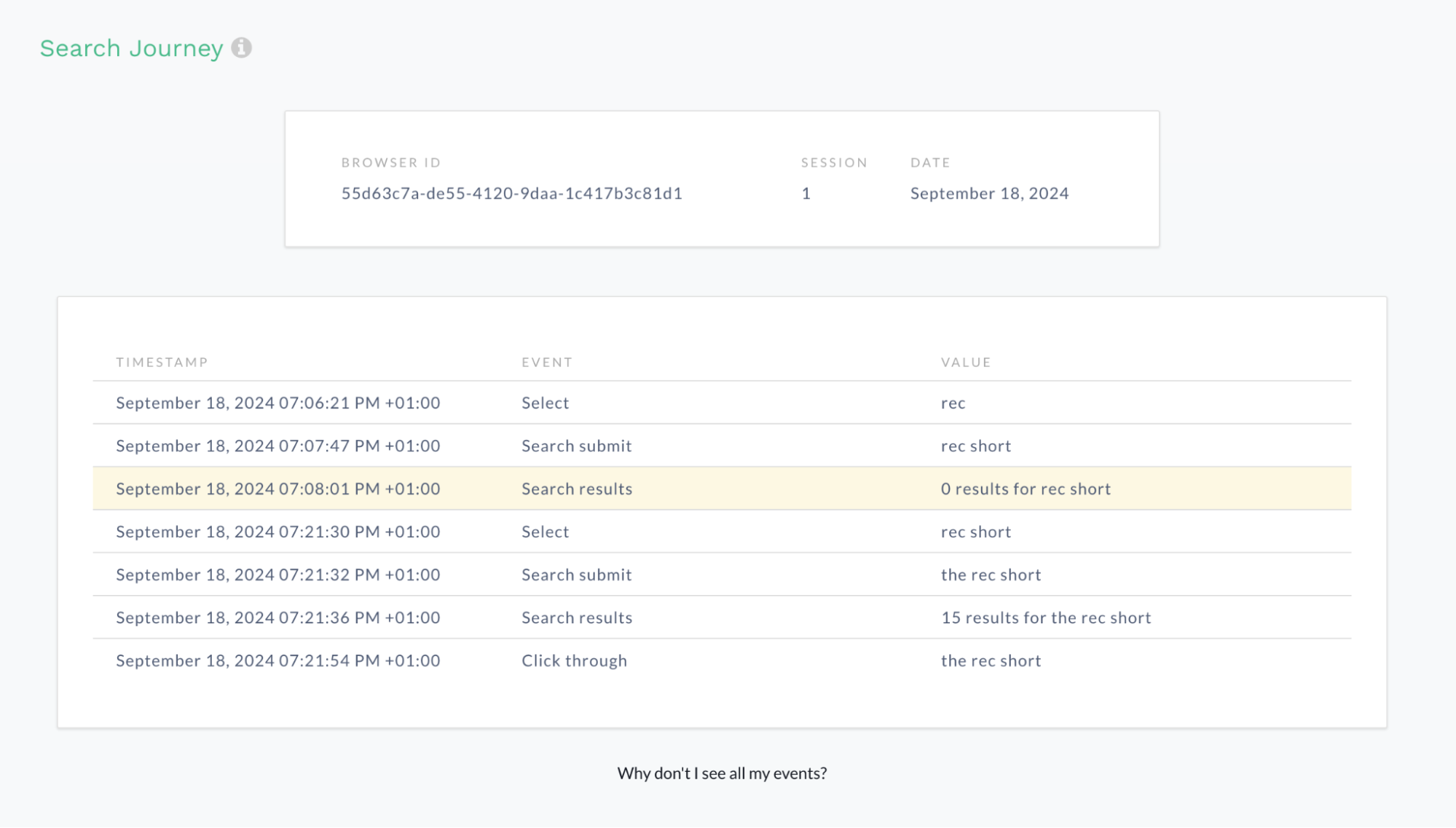This screenshot has width=1456, height=828.
Task: Click the Search submit event at 07:21:32 PM
Action: click(x=576, y=575)
